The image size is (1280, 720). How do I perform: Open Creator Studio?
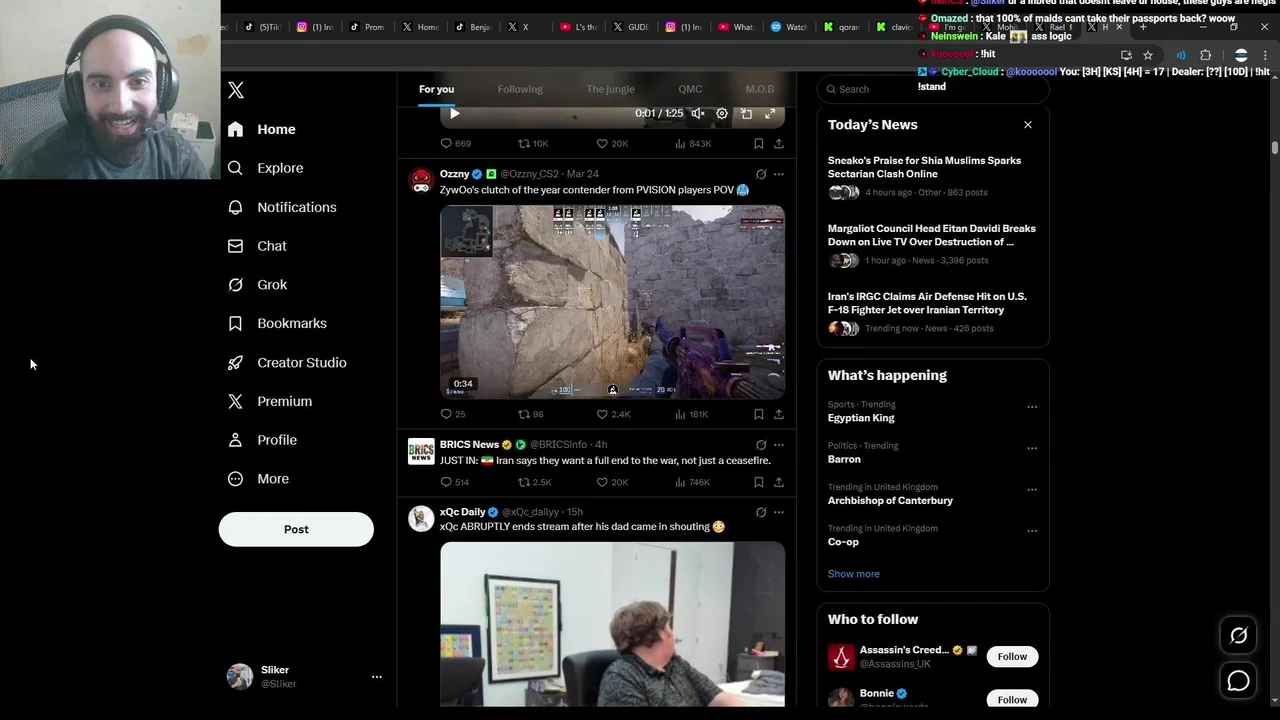point(288,362)
